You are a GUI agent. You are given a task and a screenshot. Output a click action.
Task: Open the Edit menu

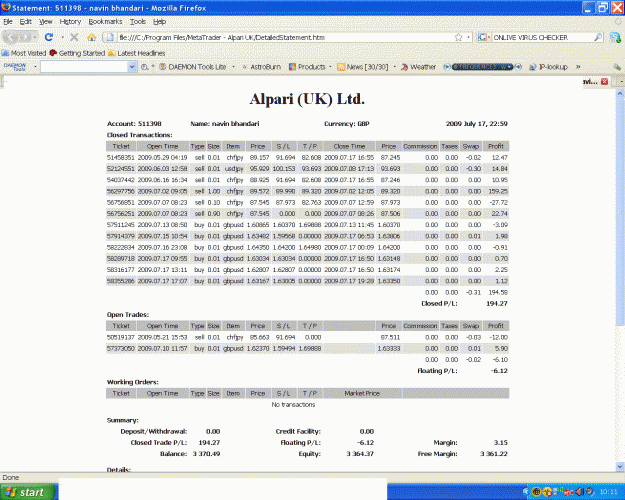[26, 22]
